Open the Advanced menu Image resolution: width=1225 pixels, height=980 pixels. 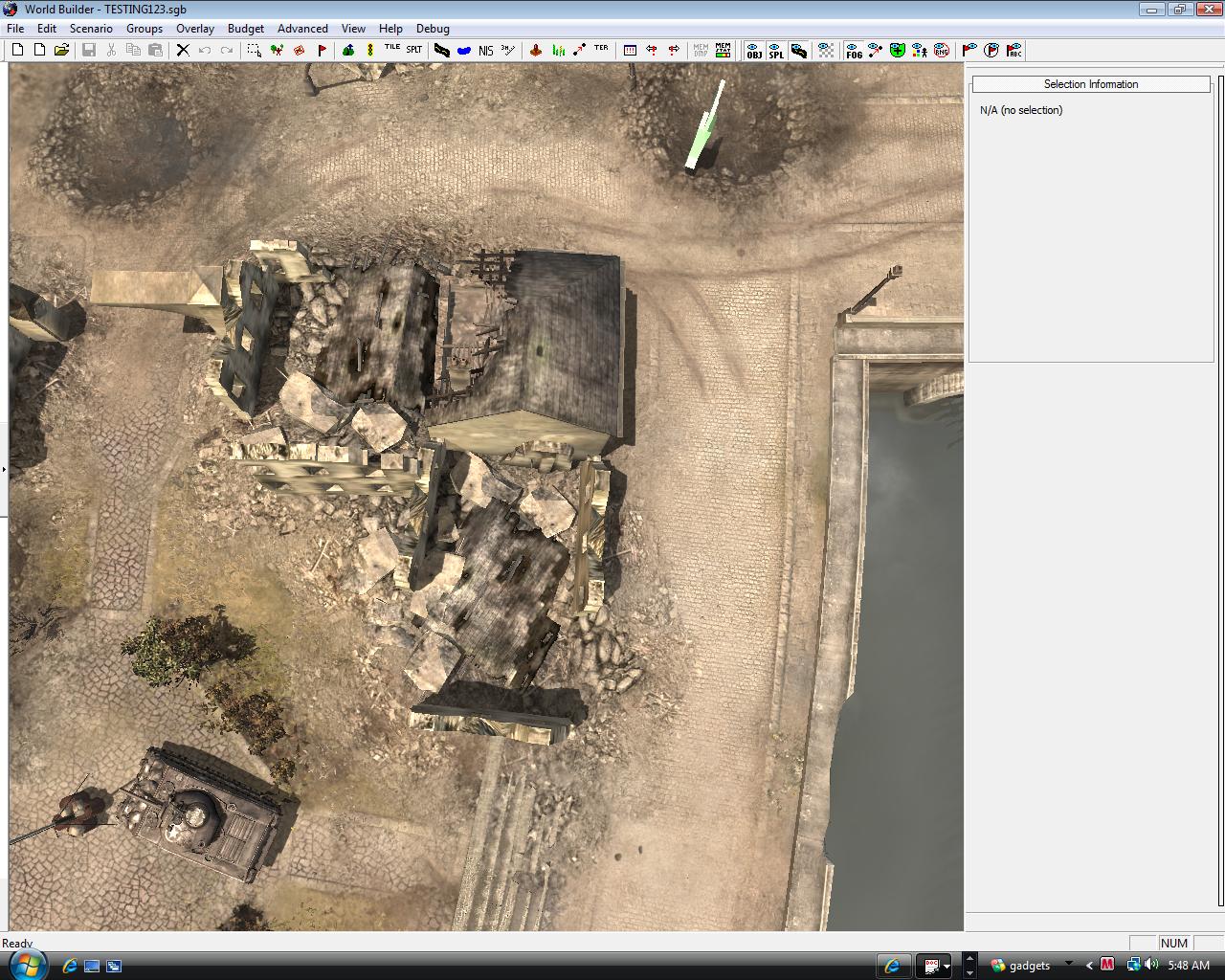coord(302,29)
